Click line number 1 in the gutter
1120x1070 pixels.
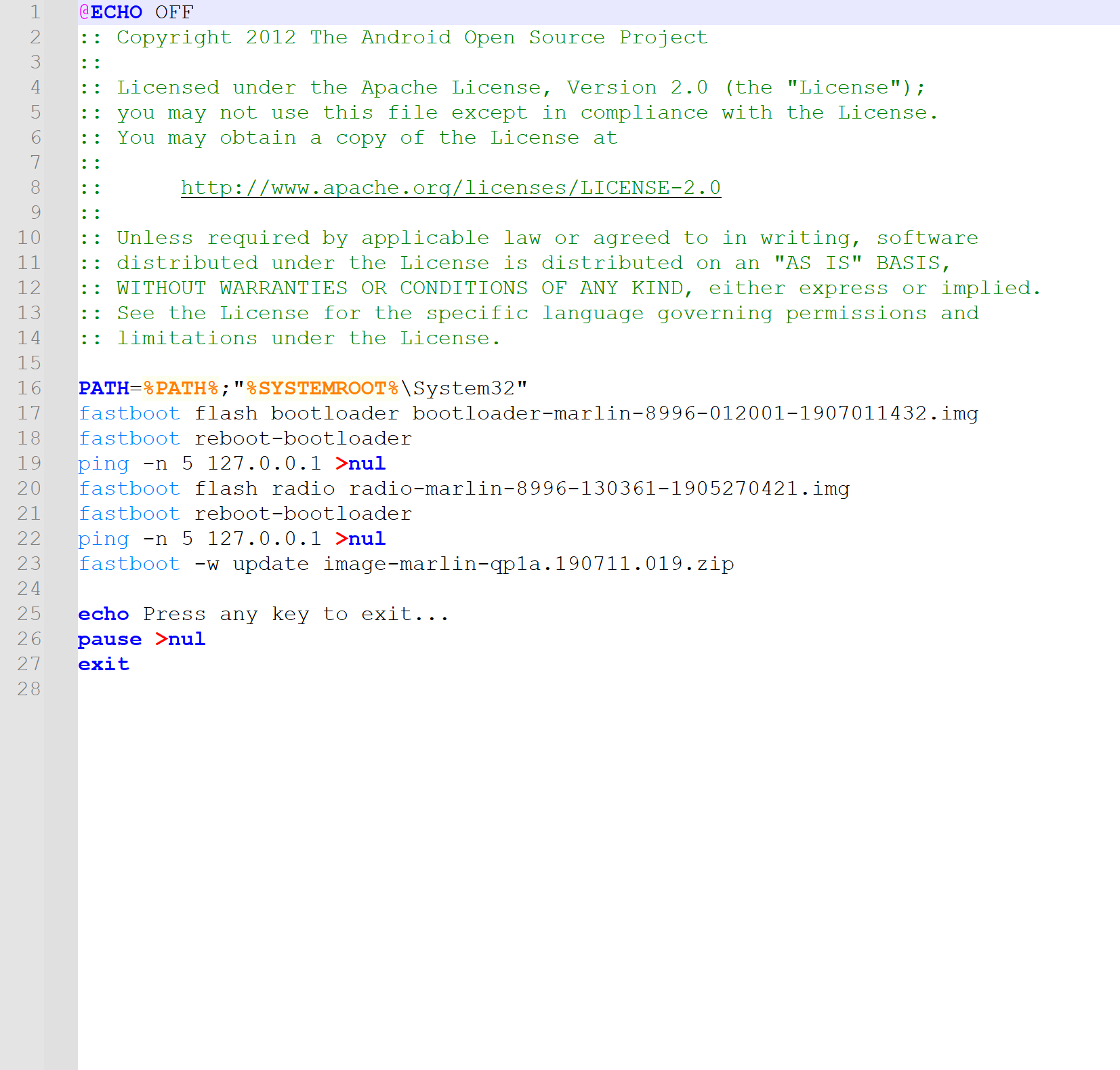click(x=35, y=12)
